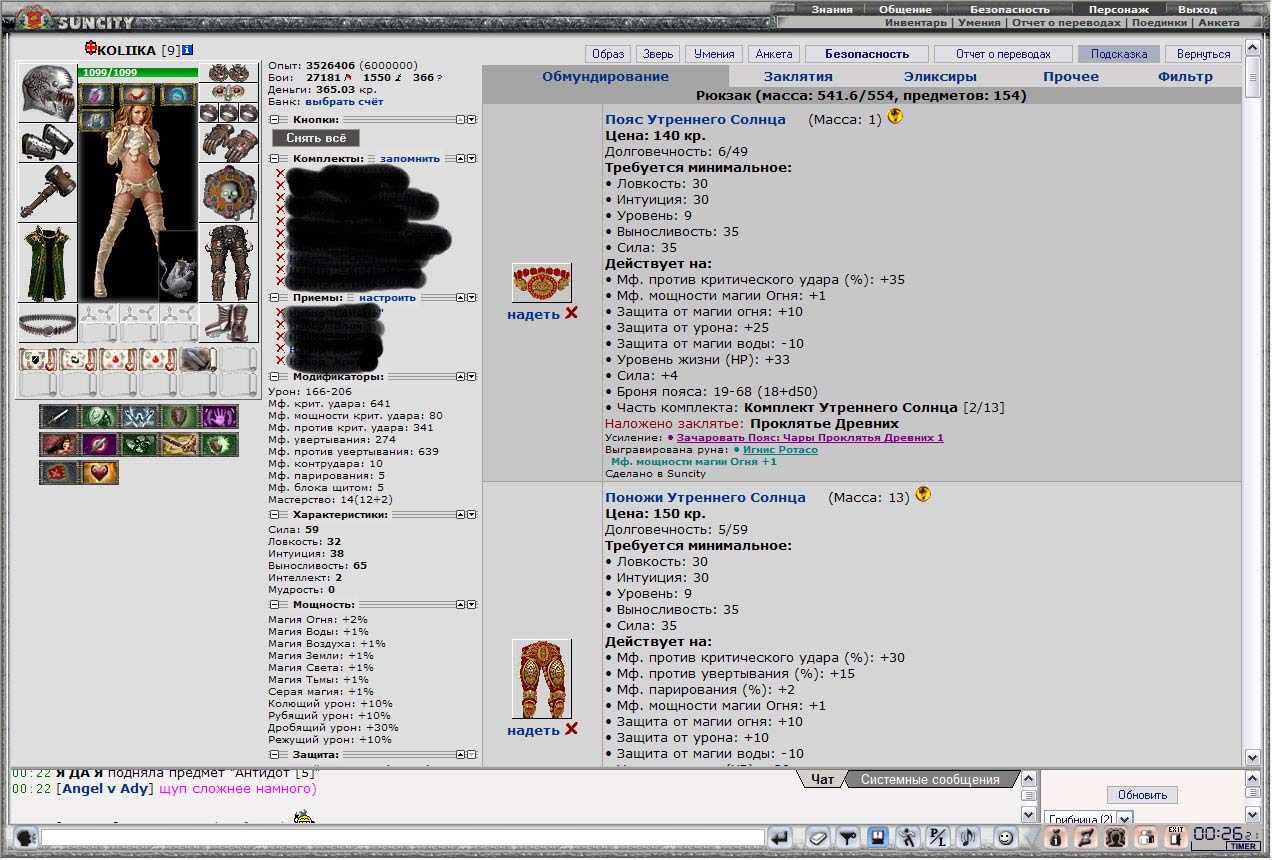Collapse the Характеристики section
The image size is (1272, 860).
[x=274, y=514]
